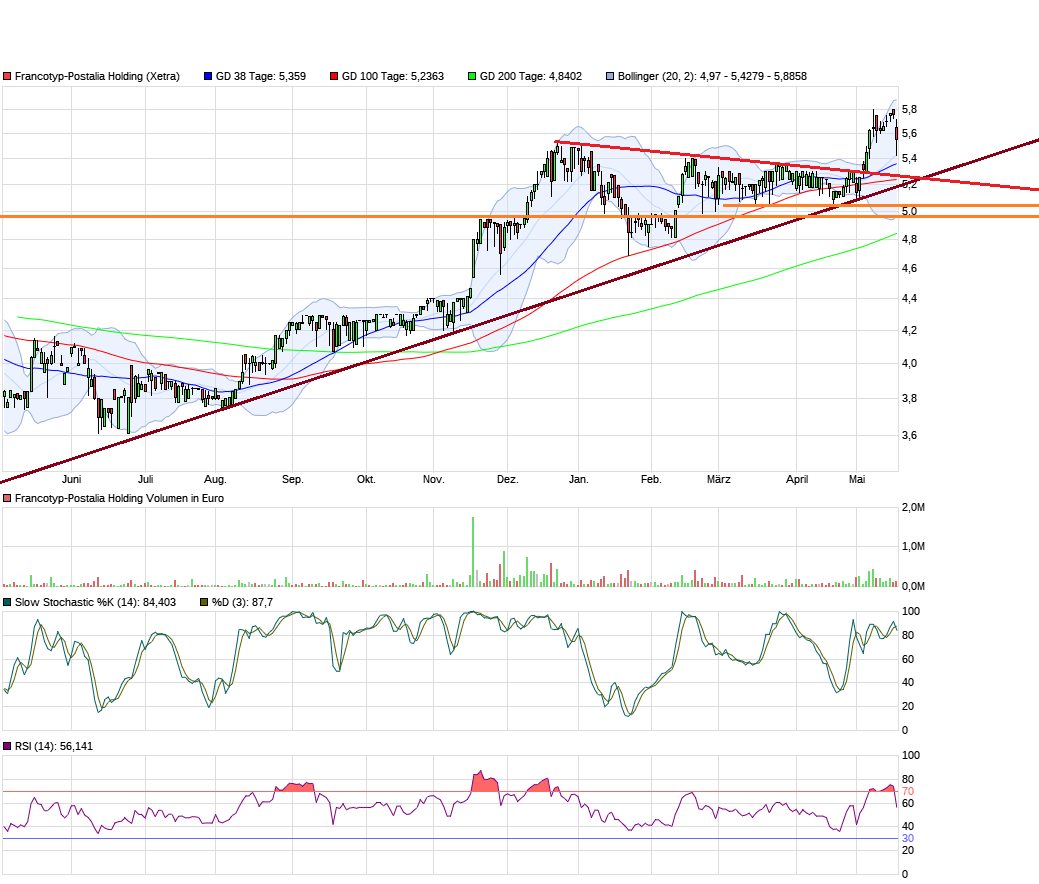This screenshot has width=1039, height=884.
Task: Click the RSI (14) legend icon
Action: 7,744
